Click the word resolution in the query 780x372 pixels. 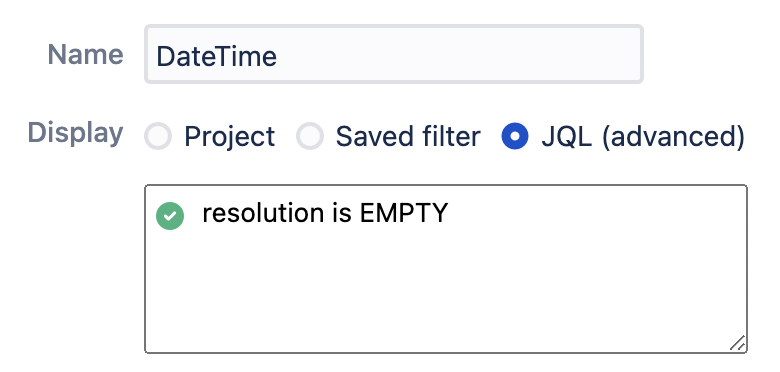(x=263, y=213)
